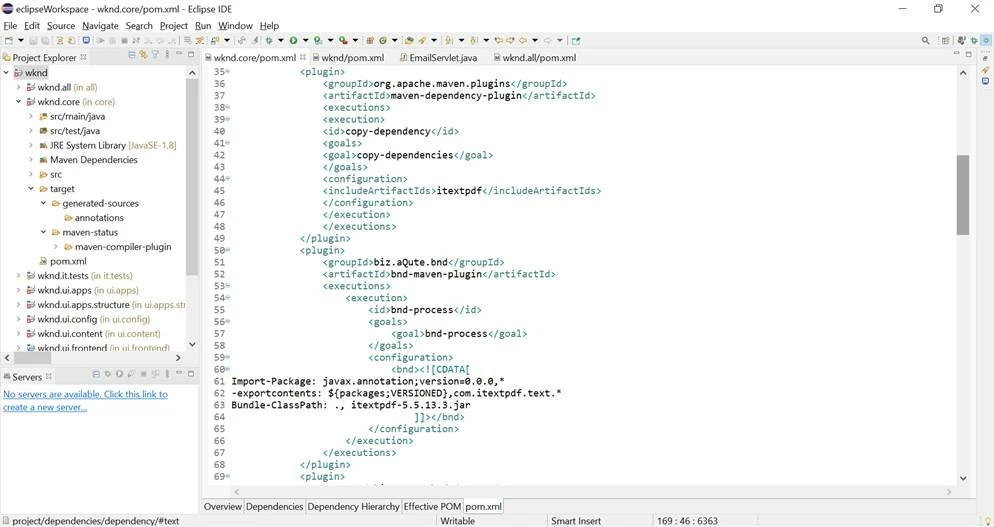
Task: Switch to the EmailServlet.java editor tab
Action: (438, 58)
